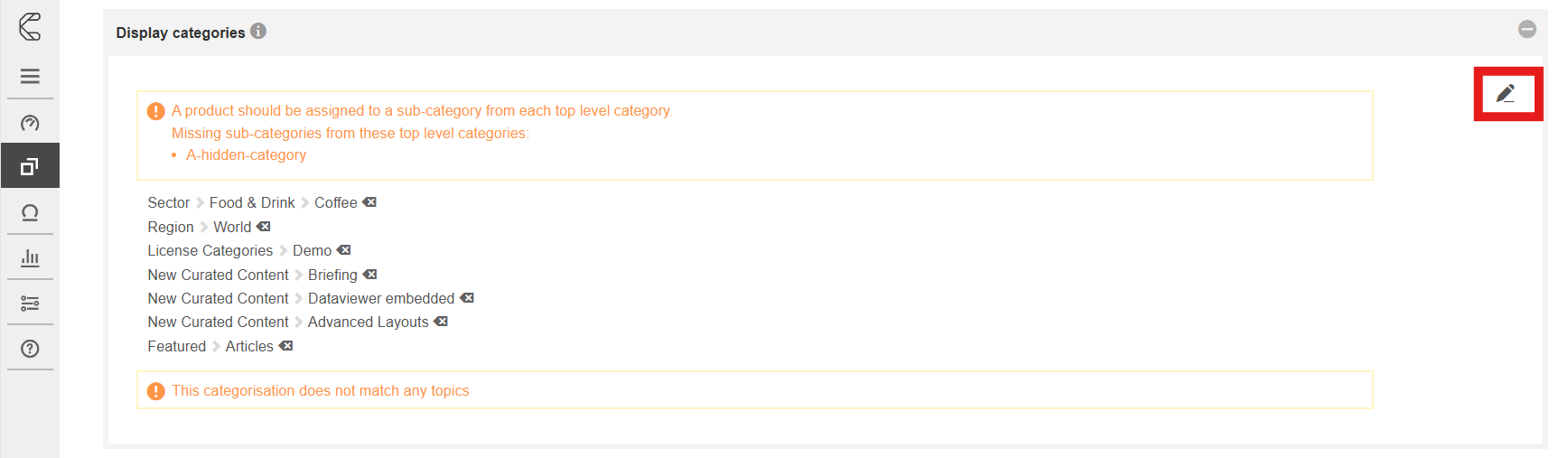
Task: Remove the Dataviewer embedded category
Action: (x=467, y=298)
